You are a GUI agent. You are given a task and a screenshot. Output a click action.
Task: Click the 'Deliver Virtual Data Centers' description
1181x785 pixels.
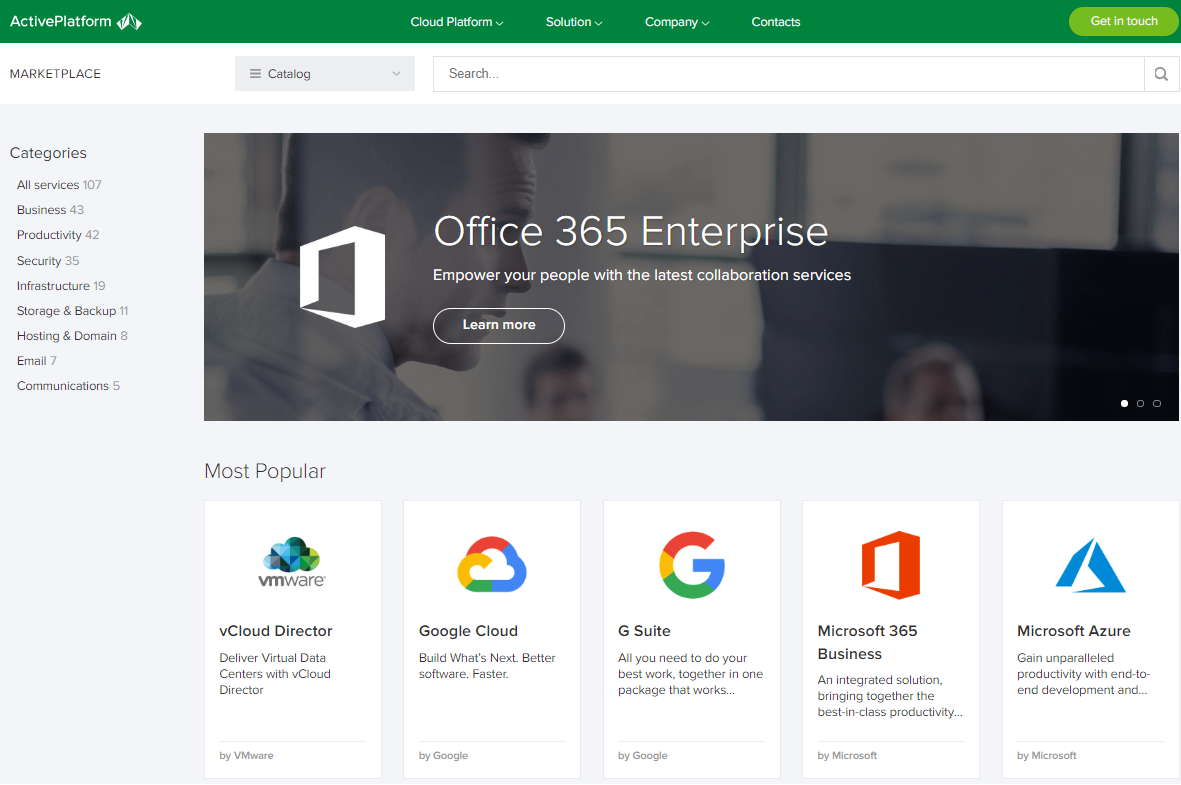pos(275,674)
